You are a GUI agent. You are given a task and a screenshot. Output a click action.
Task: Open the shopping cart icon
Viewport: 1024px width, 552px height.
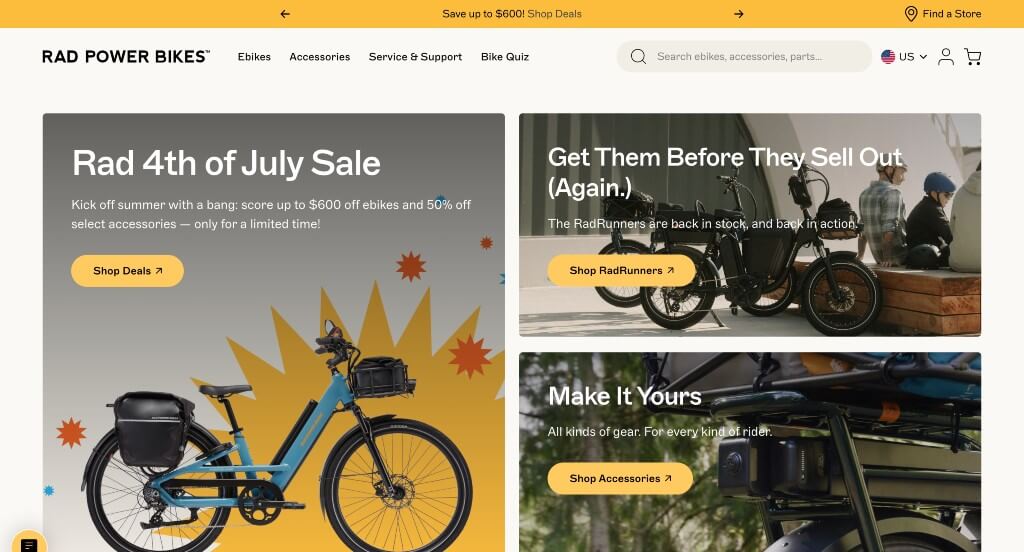972,57
